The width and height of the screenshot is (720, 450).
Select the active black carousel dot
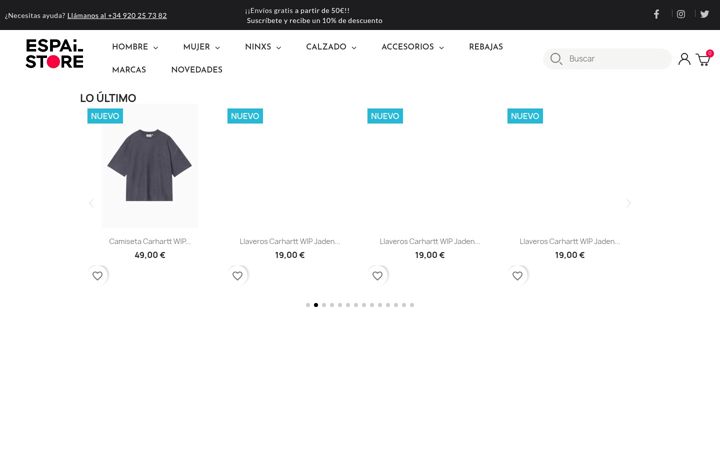(316, 305)
